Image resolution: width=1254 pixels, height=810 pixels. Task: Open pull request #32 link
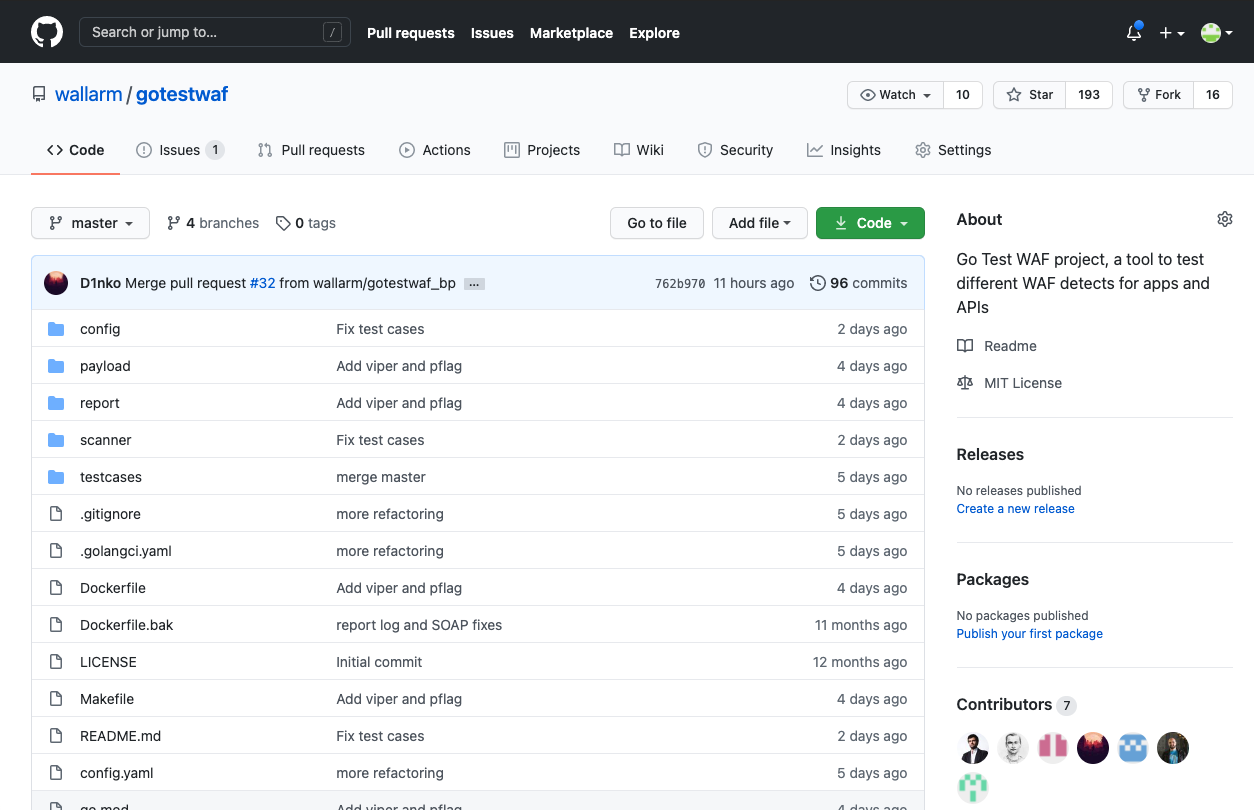(x=262, y=283)
